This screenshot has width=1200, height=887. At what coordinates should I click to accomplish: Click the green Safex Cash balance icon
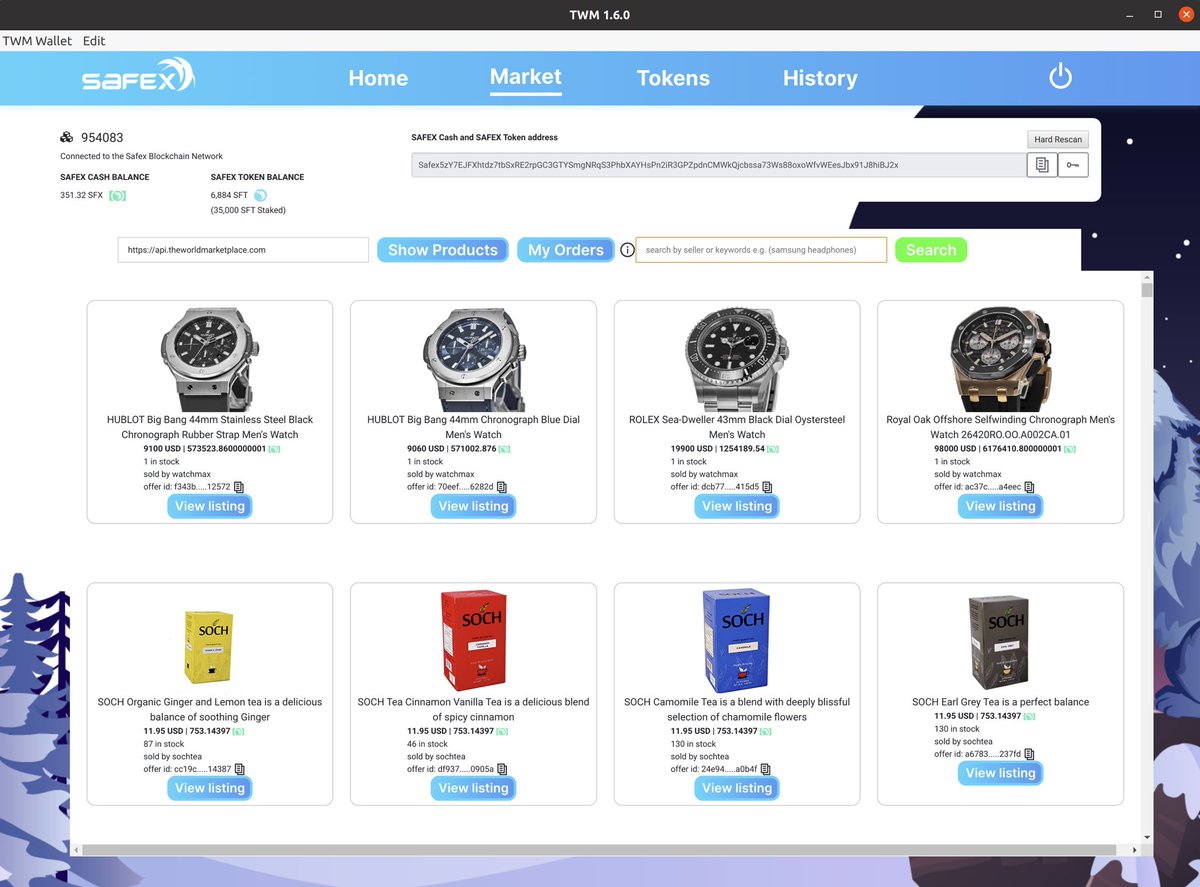(x=117, y=195)
